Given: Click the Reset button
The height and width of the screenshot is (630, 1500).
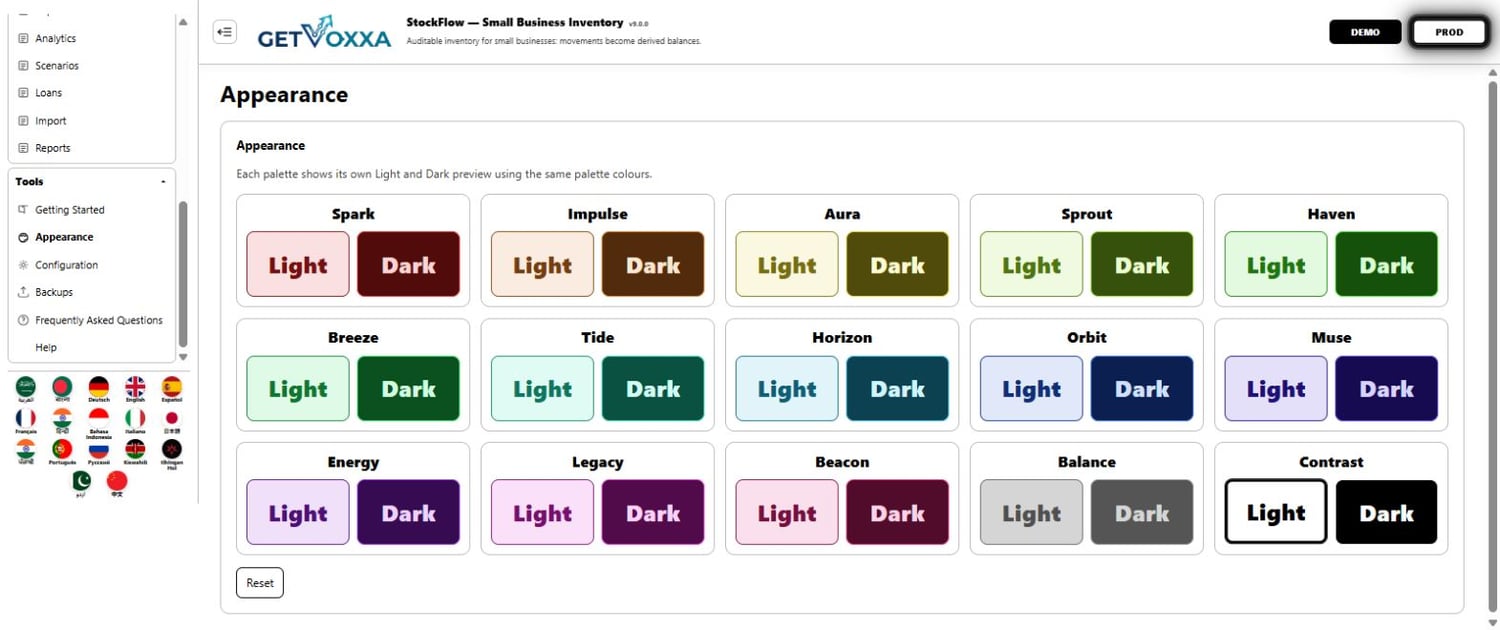Looking at the screenshot, I should click(x=260, y=583).
